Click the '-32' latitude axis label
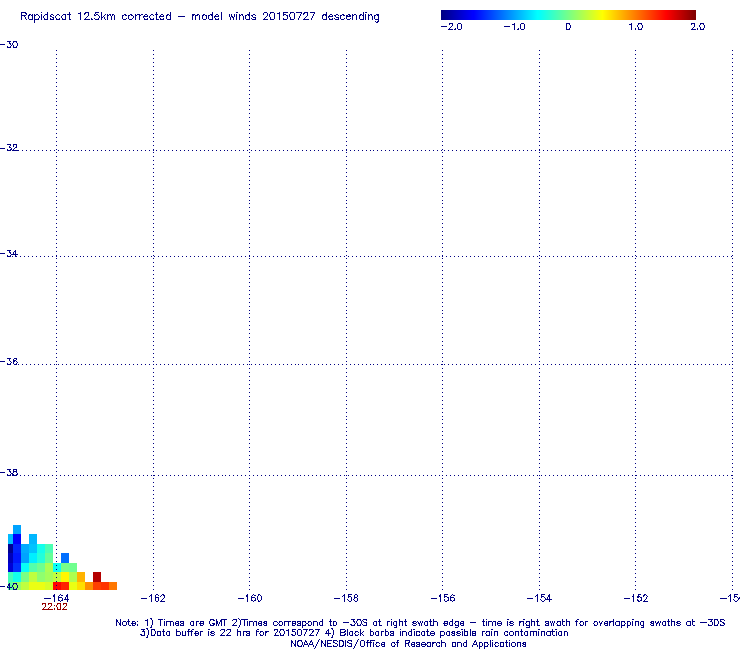 pos(9,148)
